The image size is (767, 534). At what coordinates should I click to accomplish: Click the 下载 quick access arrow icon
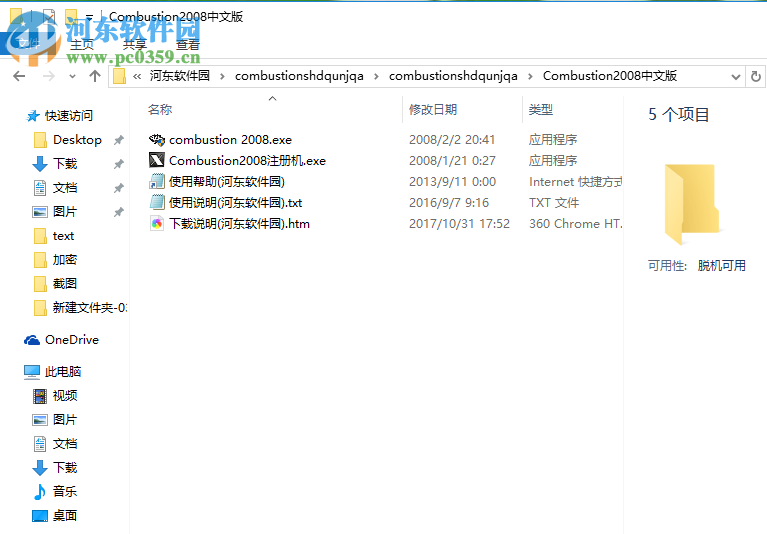pos(40,164)
